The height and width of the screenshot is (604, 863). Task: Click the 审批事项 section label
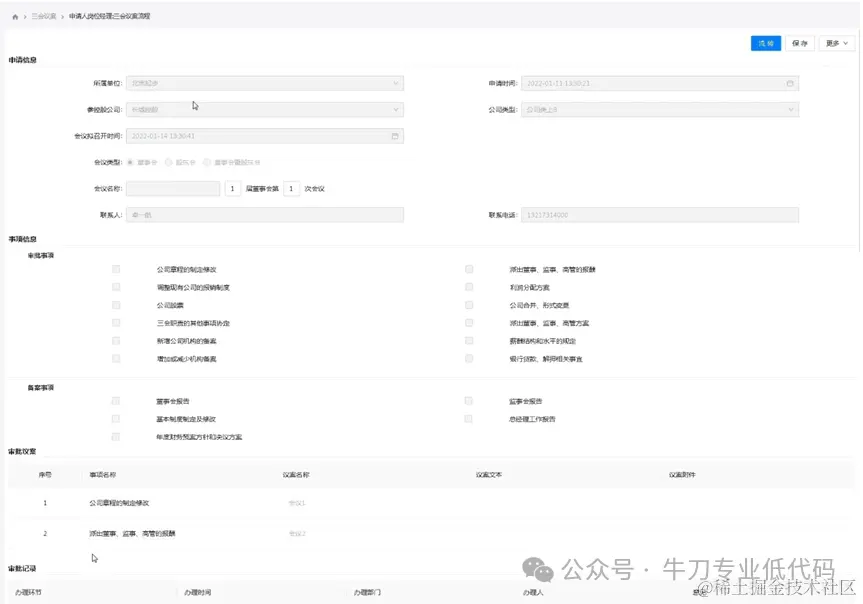pos(41,255)
